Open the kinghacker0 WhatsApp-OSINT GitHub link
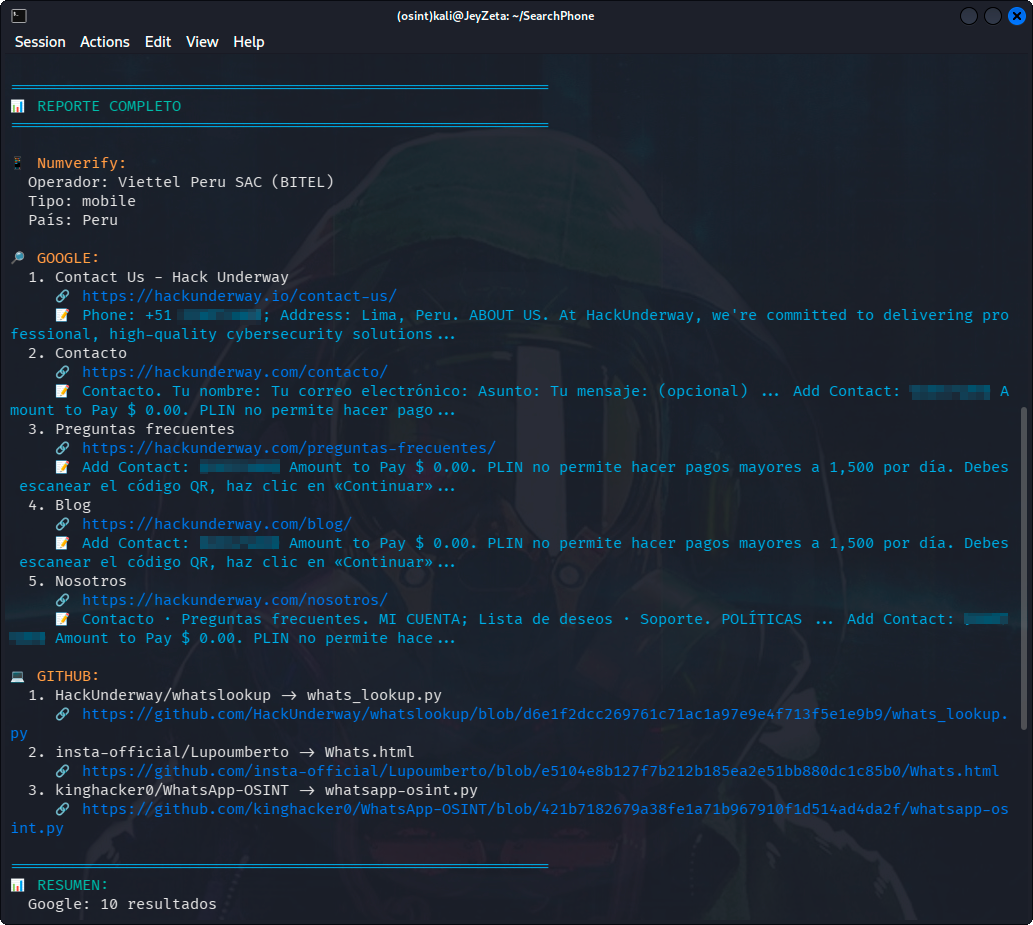 point(545,809)
